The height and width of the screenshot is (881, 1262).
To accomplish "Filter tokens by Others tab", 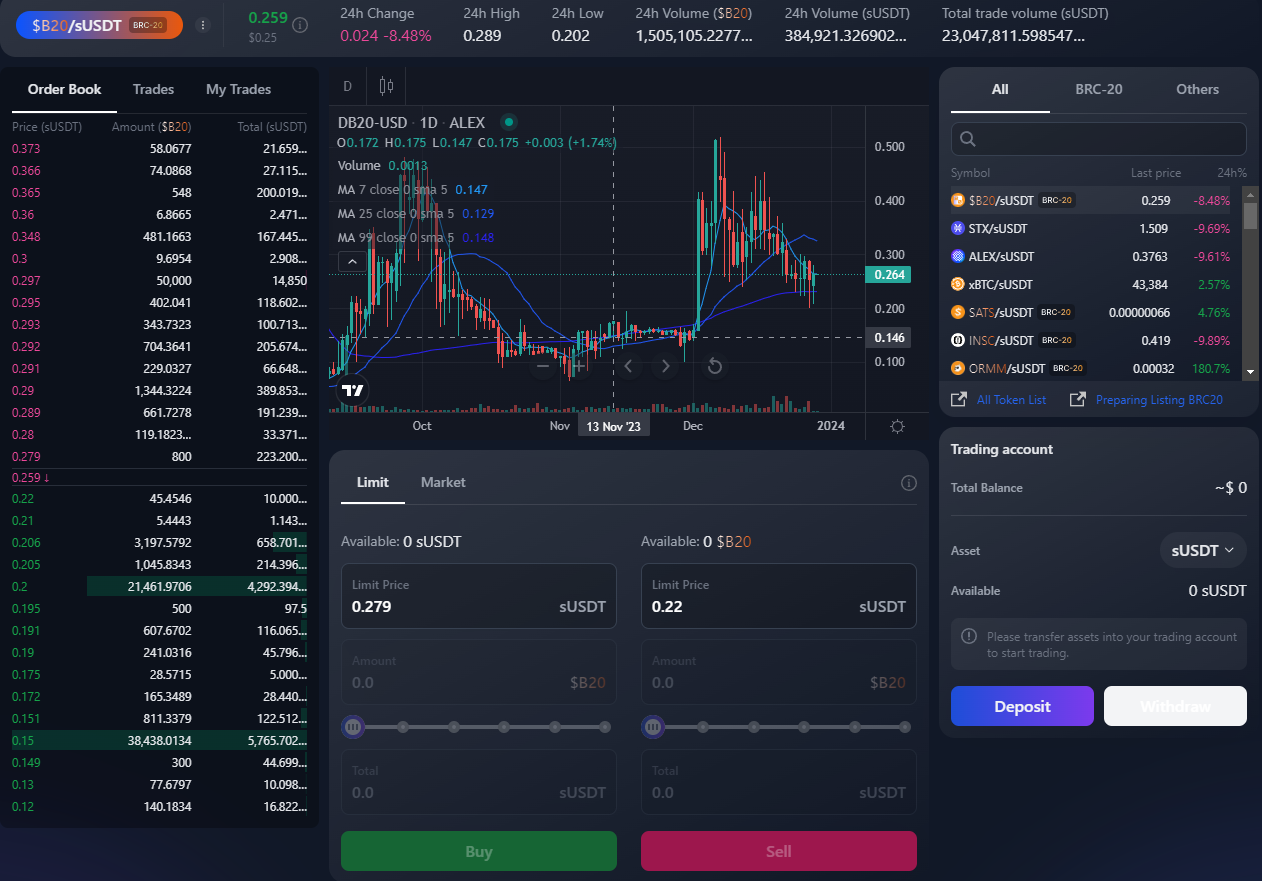I will click(1197, 89).
